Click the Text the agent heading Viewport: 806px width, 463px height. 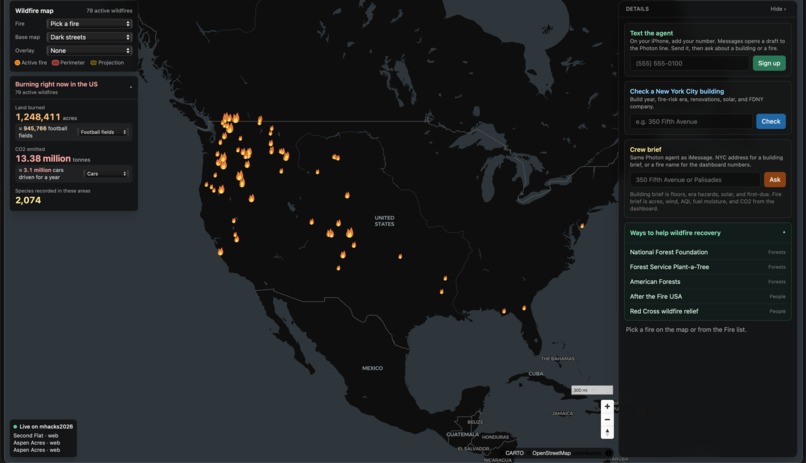[651, 33]
